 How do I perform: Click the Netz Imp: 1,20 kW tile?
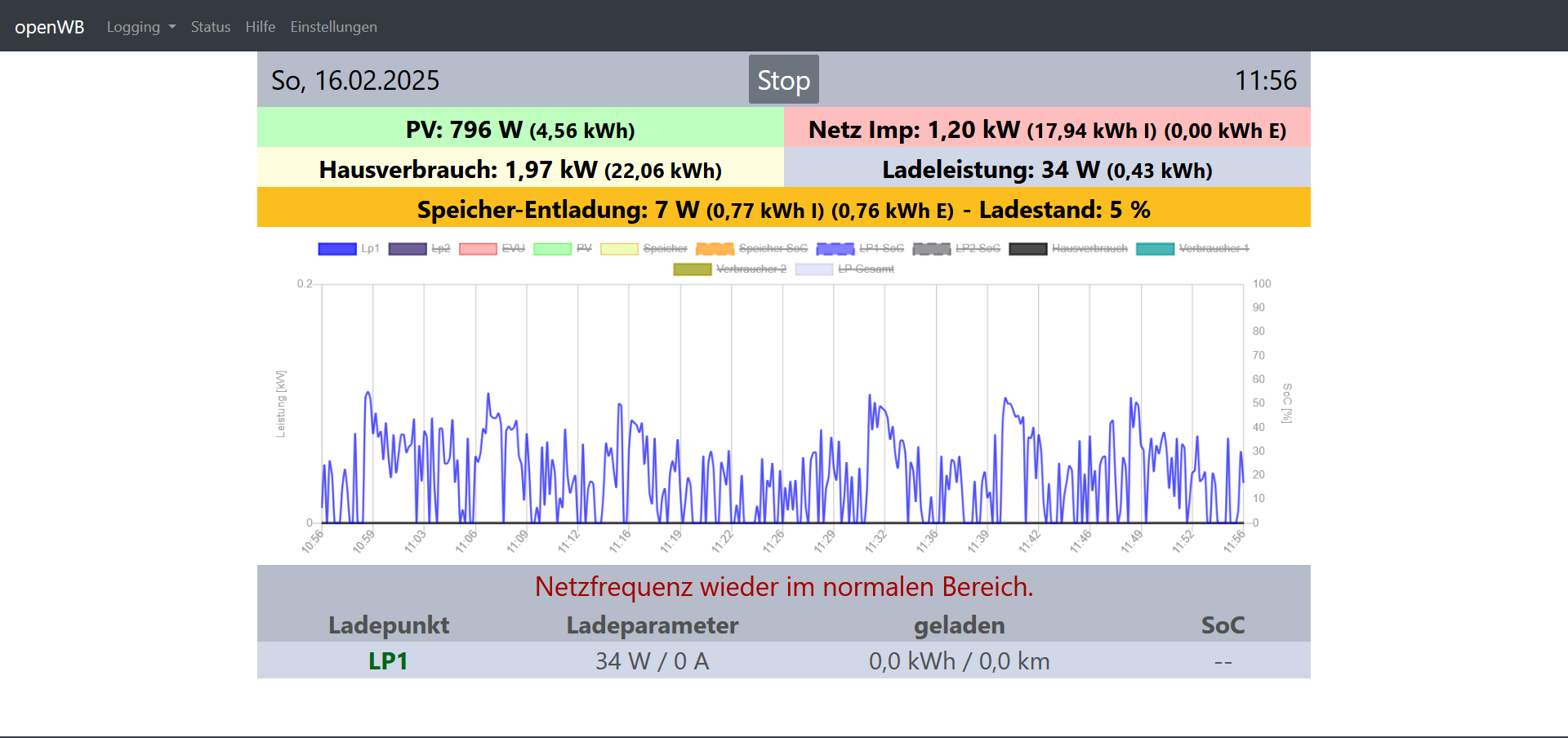[x=1047, y=128]
